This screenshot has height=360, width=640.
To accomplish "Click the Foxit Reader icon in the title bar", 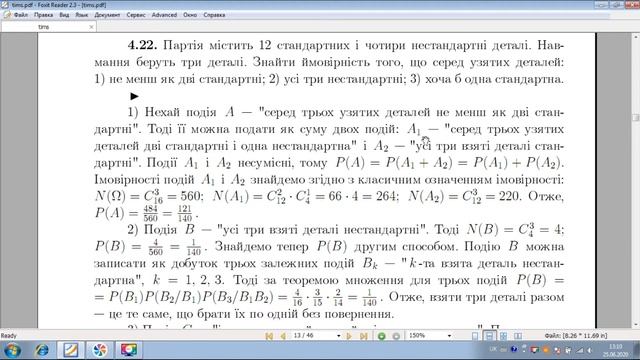I will (x=5, y=5).
